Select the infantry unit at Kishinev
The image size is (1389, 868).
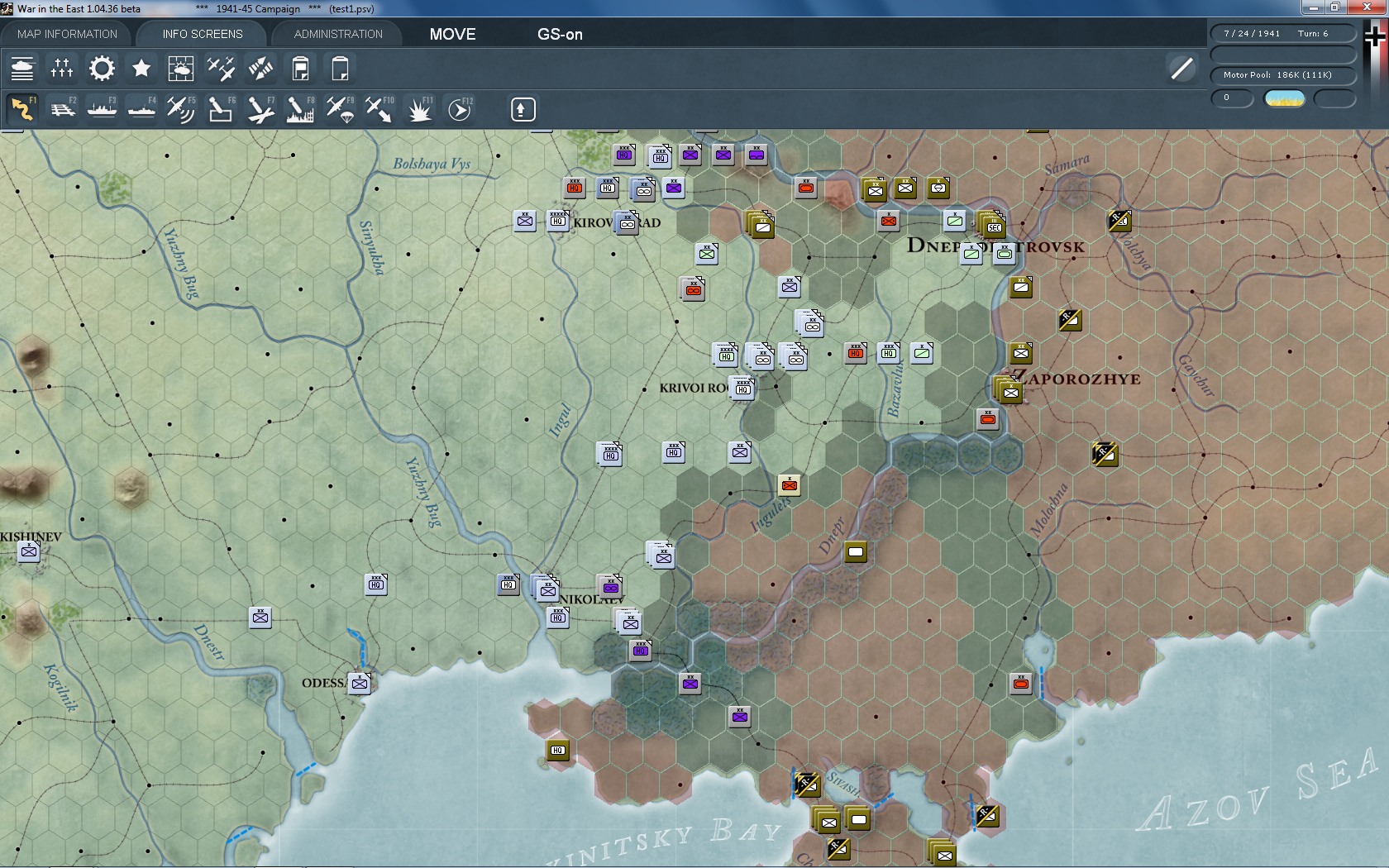29,551
